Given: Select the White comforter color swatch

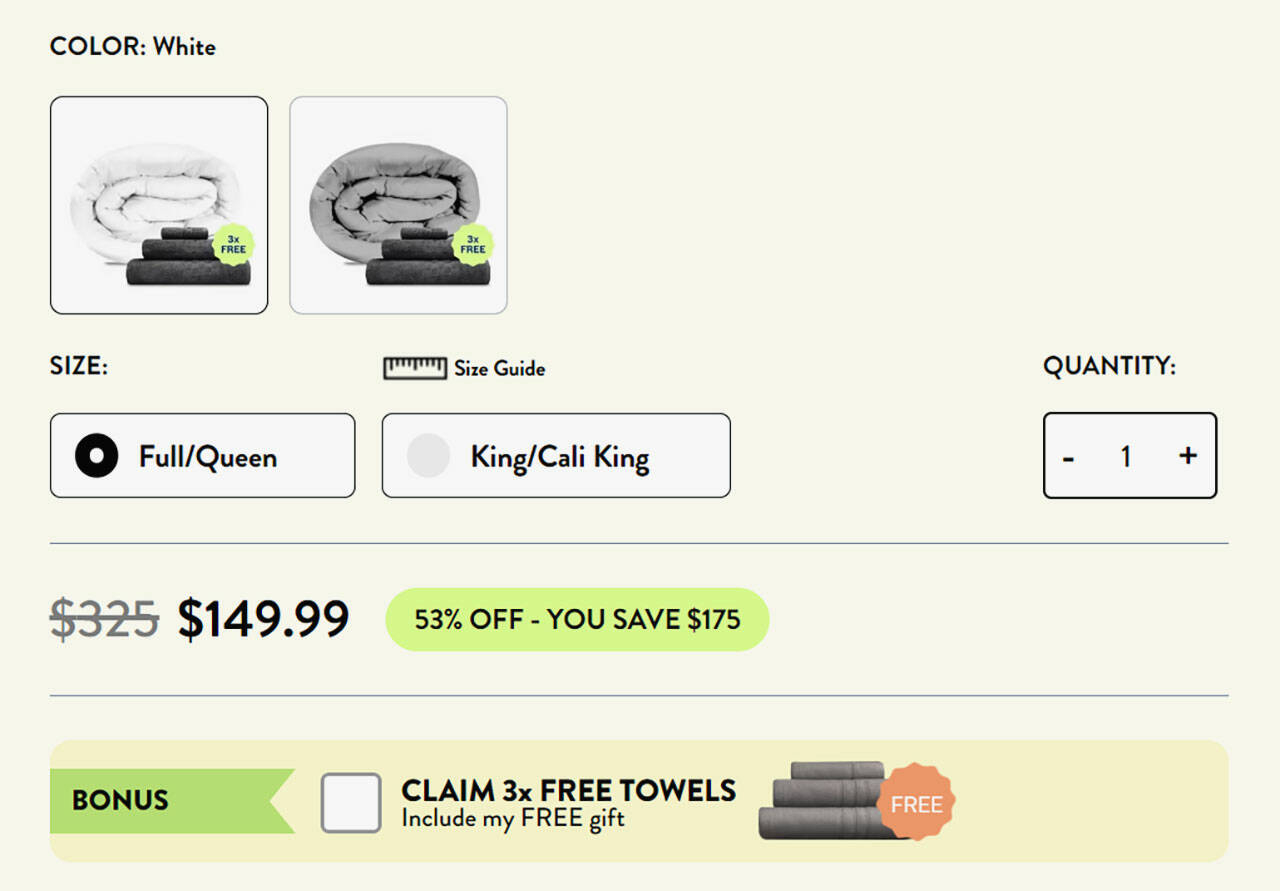Looking at the screenshot, I should [159, 205].
